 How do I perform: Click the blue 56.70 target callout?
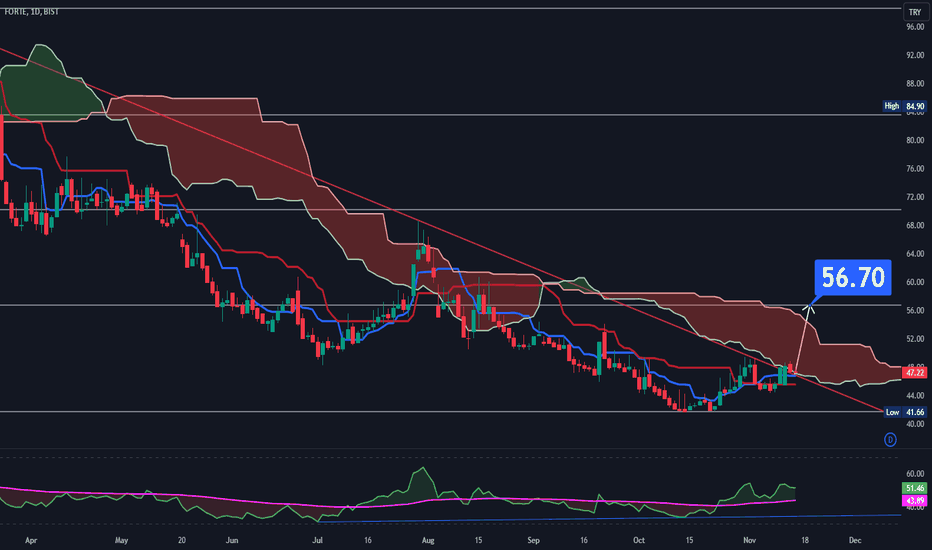[853, 277]
